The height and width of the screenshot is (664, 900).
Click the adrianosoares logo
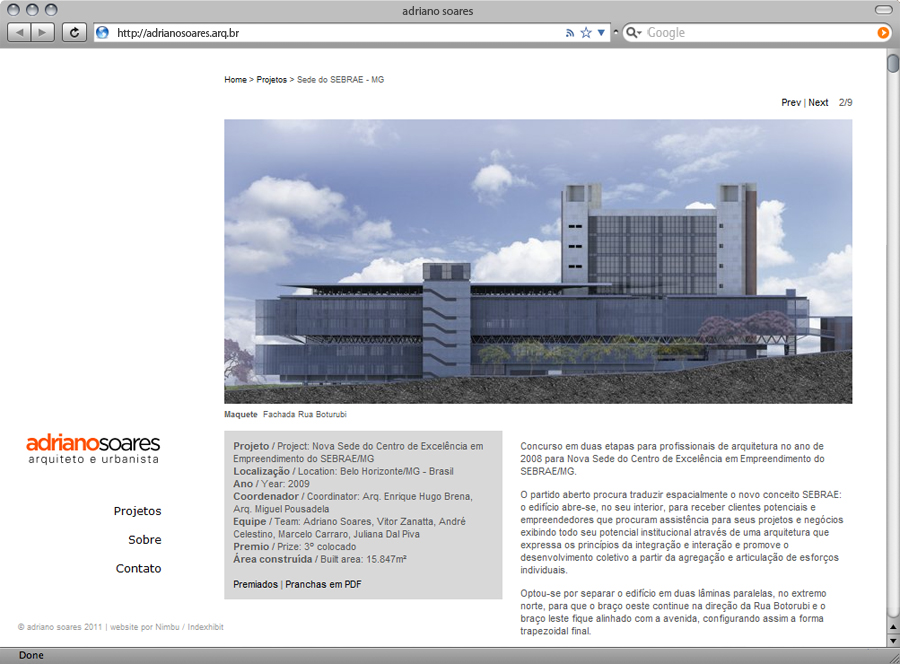point(93,449)
